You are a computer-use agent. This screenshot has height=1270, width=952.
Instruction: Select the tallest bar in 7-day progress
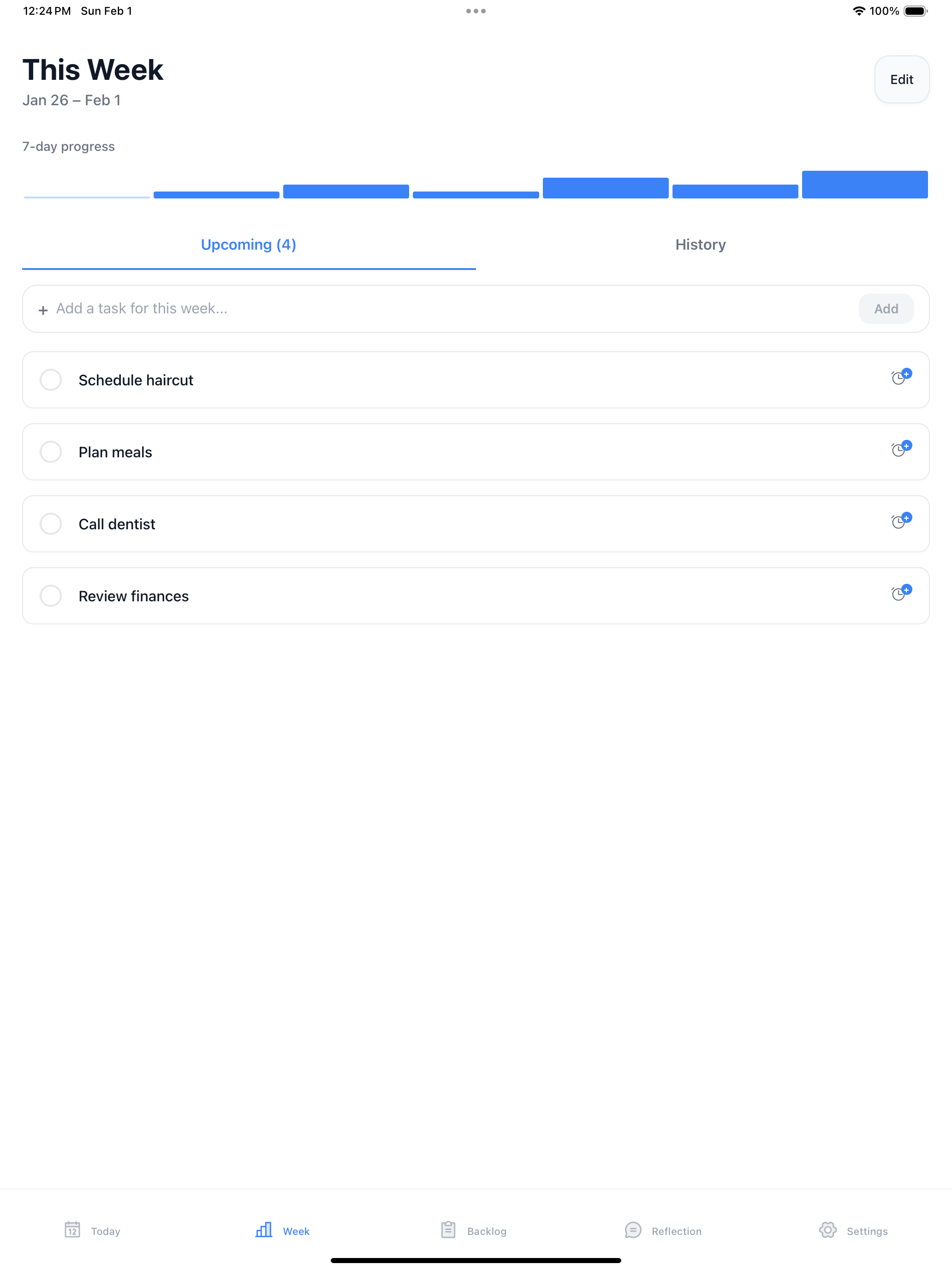point(865,184)
